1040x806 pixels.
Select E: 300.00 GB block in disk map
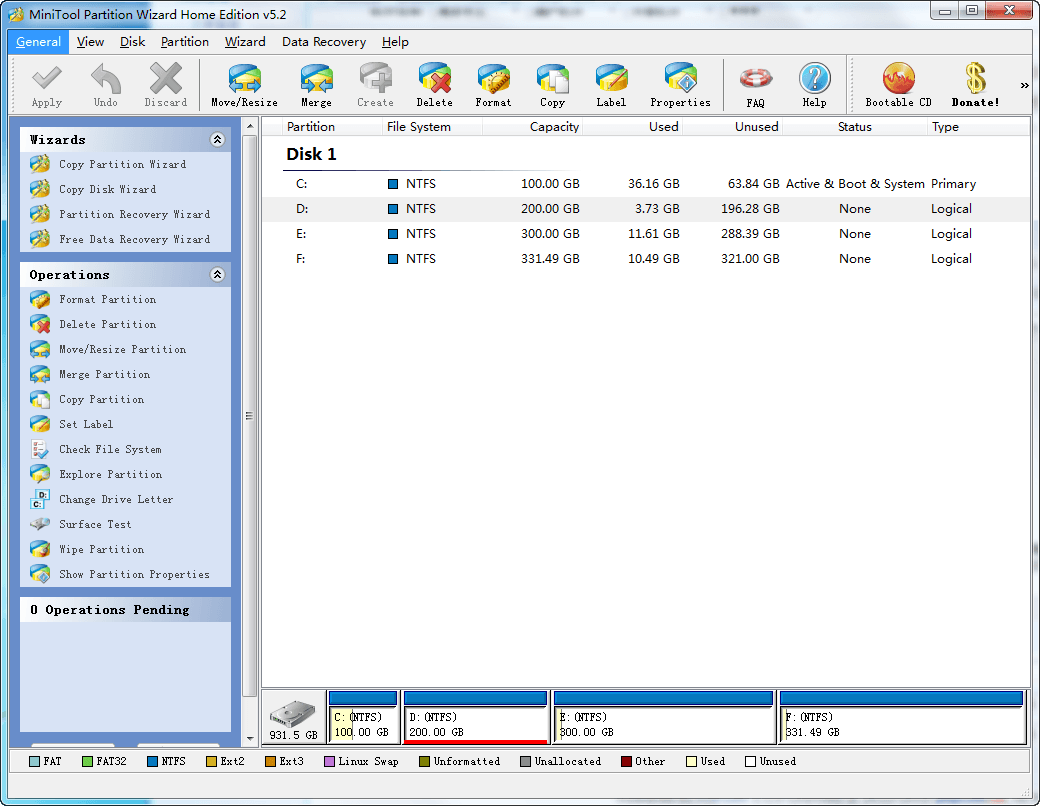[x=663, y=717]
